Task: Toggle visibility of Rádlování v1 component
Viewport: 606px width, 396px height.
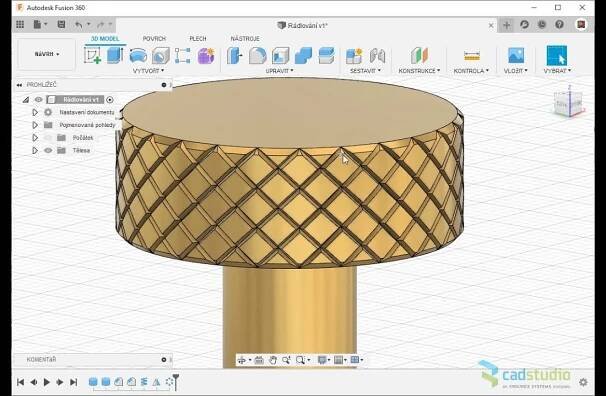Action: click(x=39, y=100)
